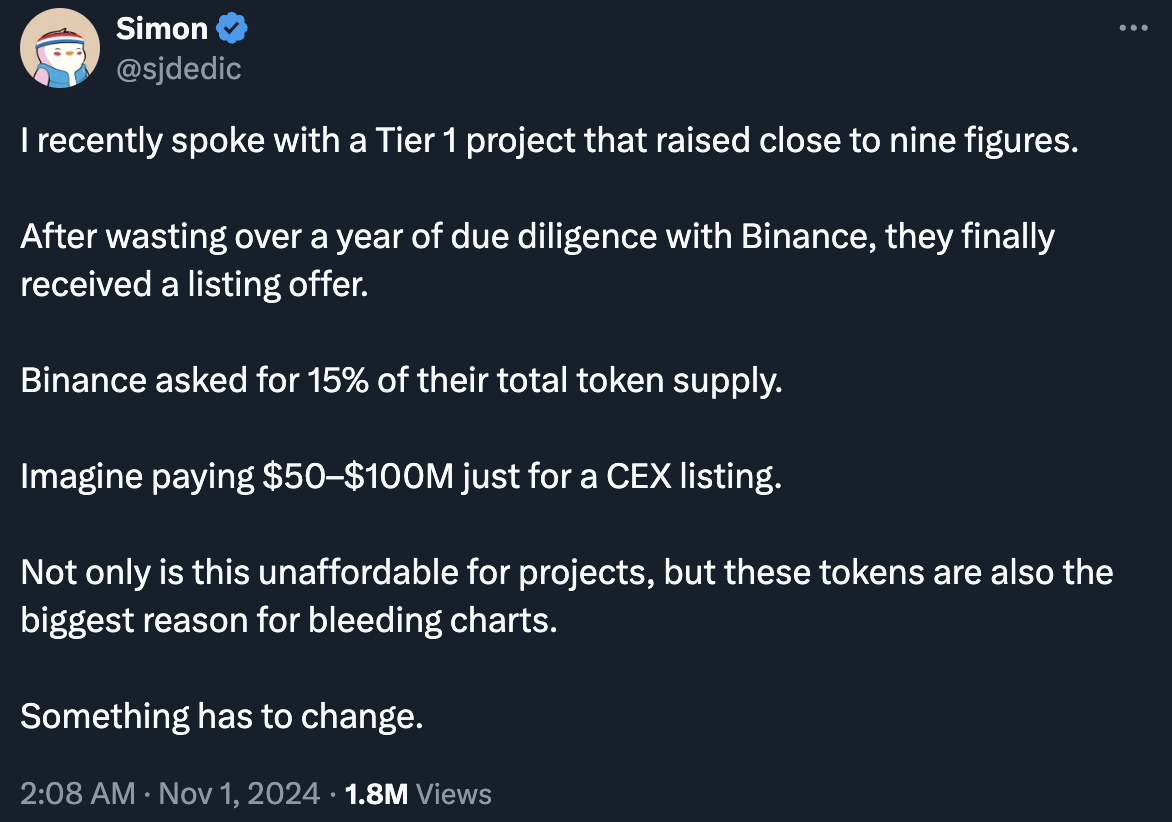
Task: Open the three-dot More options menu
Action: coord(1132,29)
